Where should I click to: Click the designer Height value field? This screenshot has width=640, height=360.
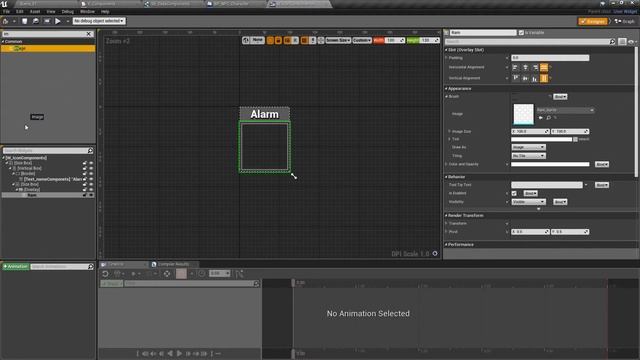coord(429,40)
